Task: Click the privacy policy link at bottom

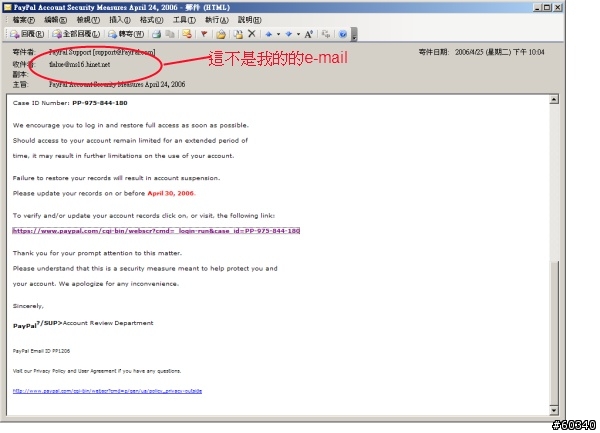Action: (x=107, y=391)
